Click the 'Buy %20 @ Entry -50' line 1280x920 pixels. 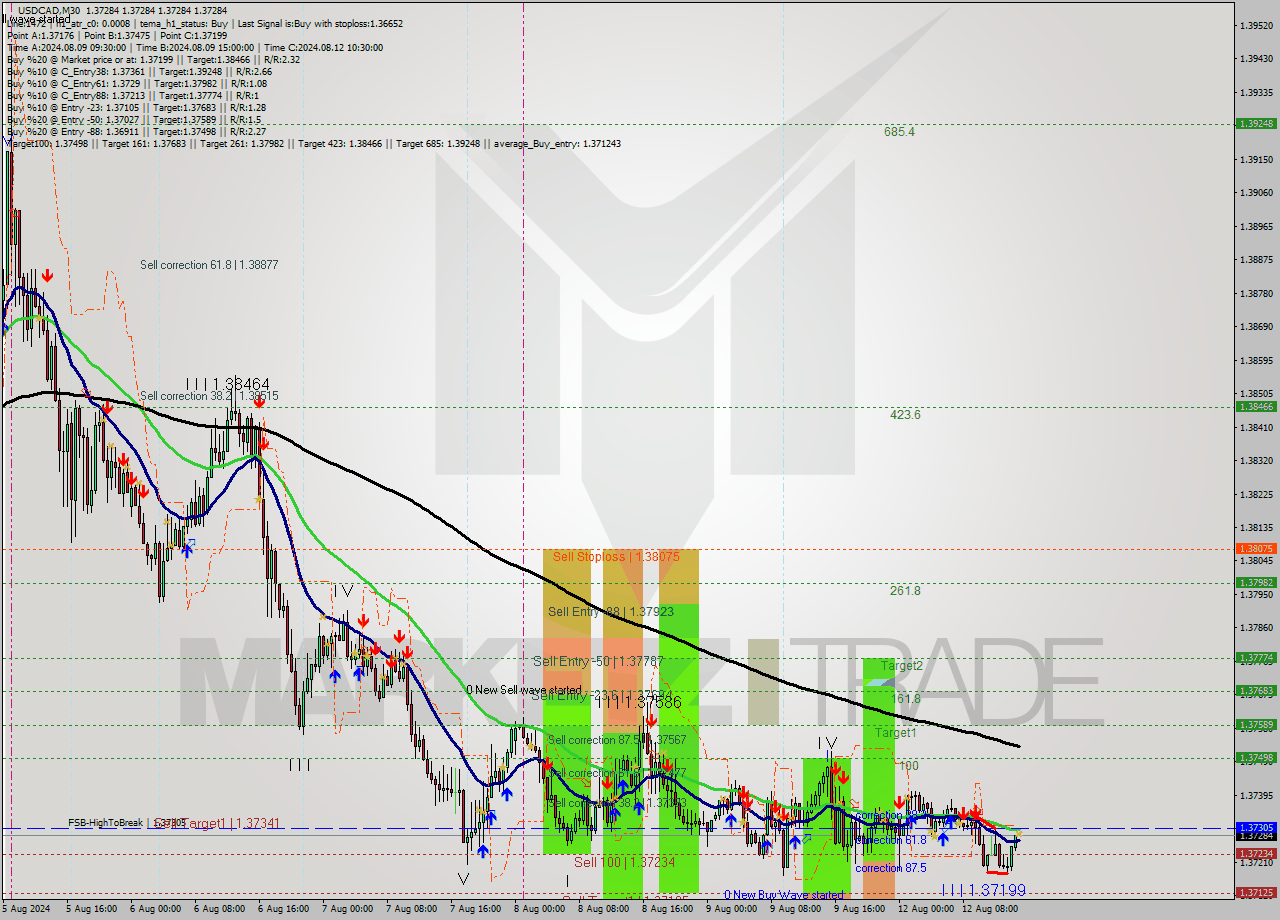pyautogui.click(x=134, y=119)
